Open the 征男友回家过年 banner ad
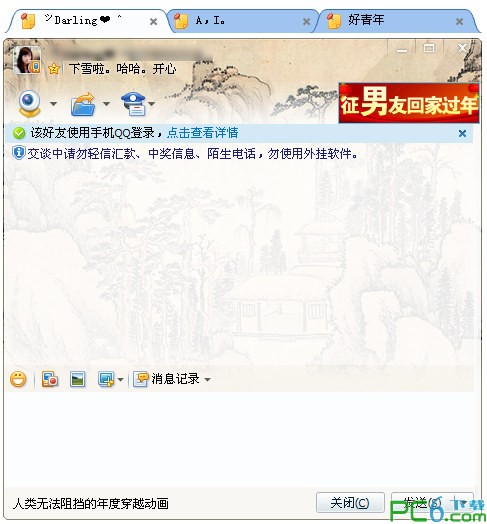Screen dimensions: 487x524 409,103
